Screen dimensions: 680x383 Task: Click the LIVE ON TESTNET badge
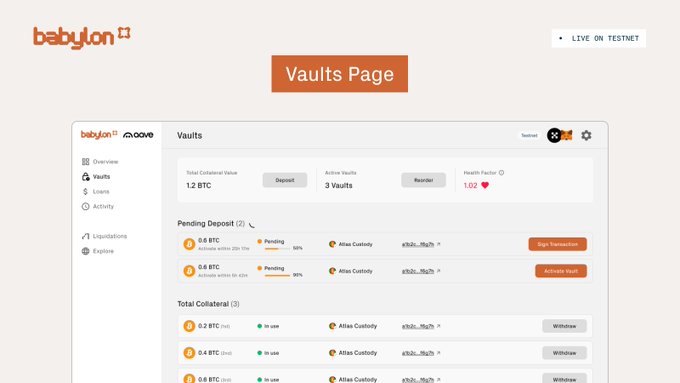598,38
